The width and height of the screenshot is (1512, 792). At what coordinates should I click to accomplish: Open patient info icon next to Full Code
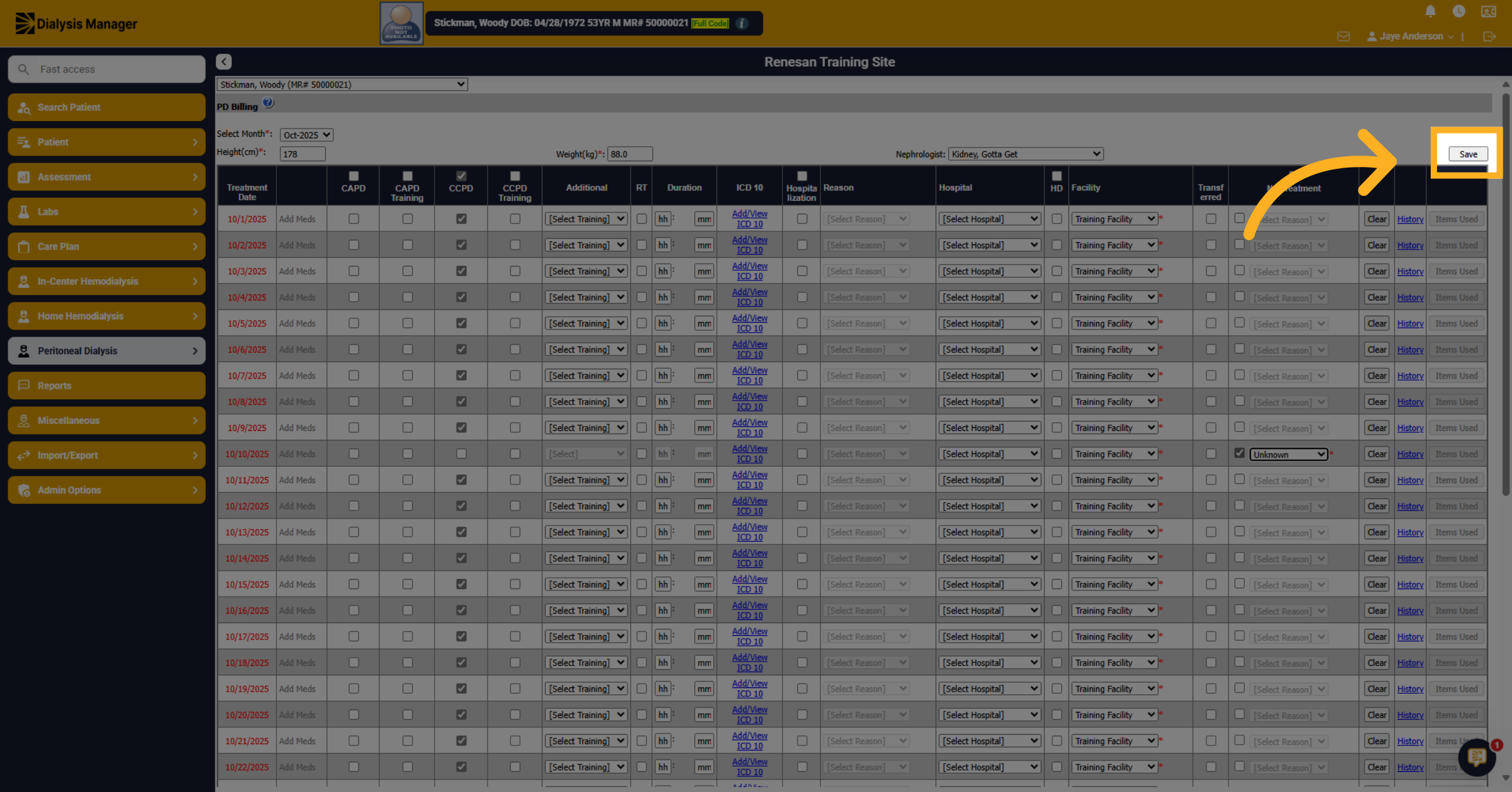[x=742, y=23]
